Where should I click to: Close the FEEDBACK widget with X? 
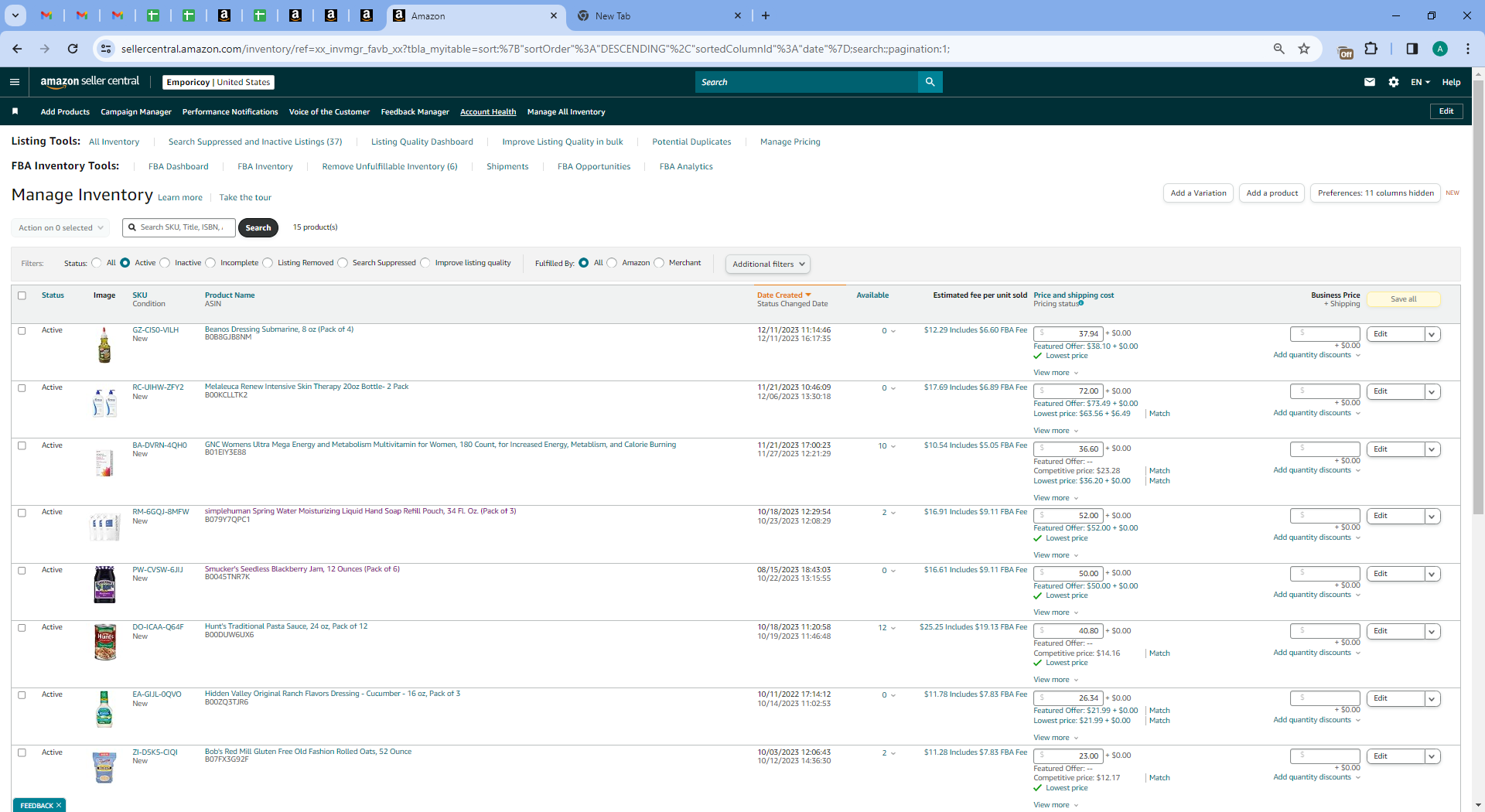click(59, 805)
